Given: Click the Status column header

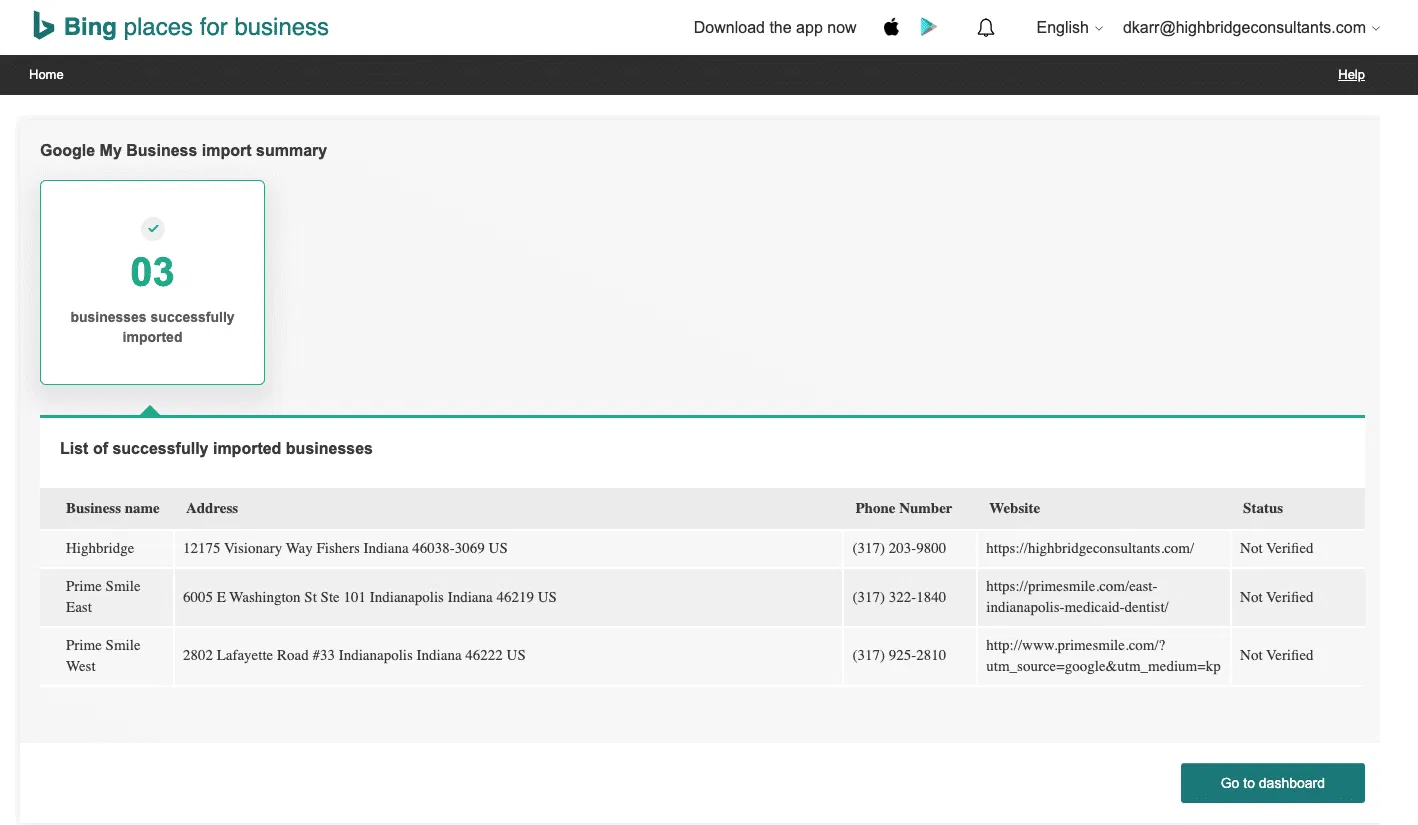Looking at the screenshot, I should (1262, 508).
